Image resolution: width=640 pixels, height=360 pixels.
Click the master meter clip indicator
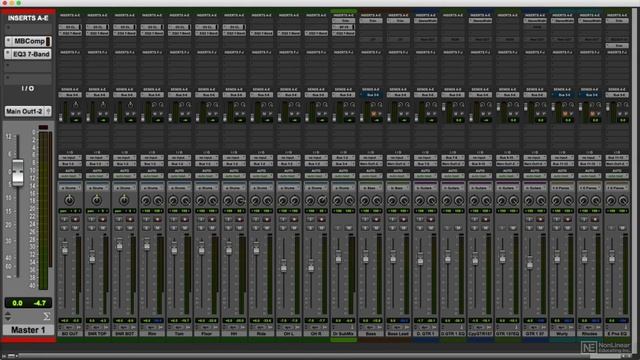pos(43,127)
